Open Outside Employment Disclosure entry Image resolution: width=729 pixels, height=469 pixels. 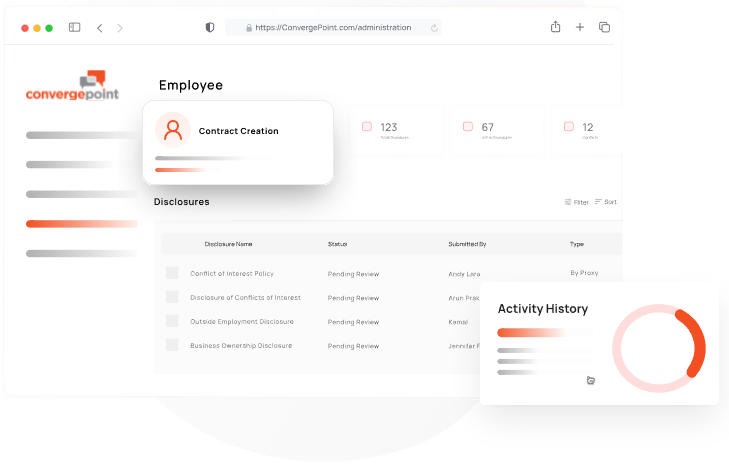(242, 322)
